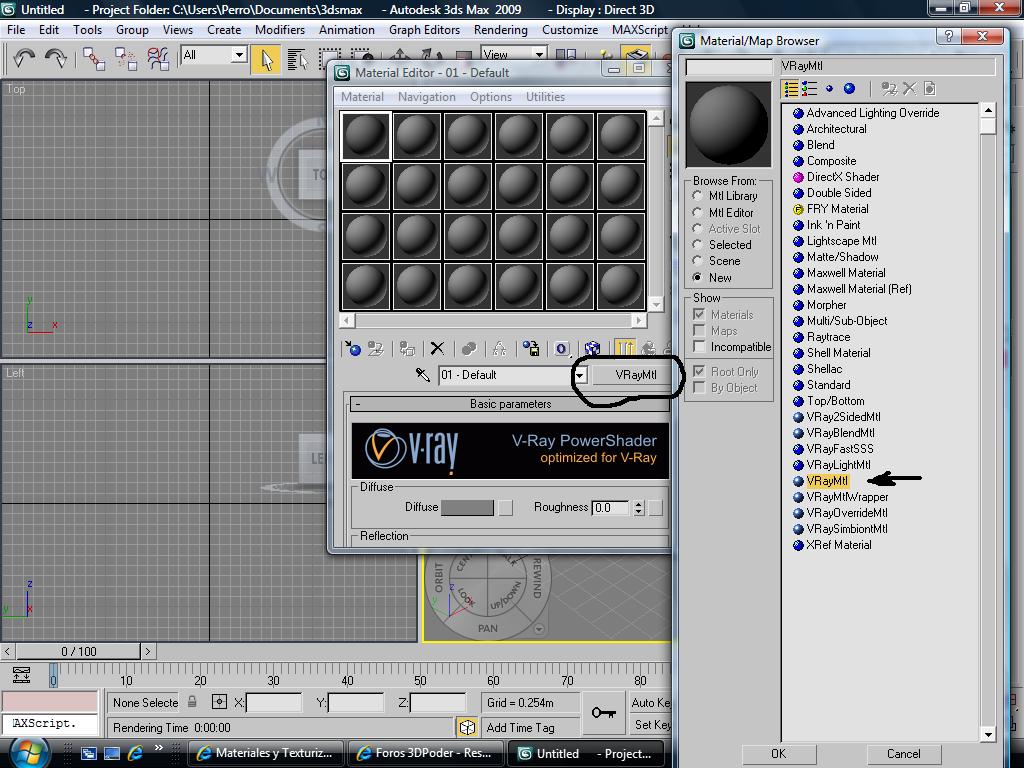Viewport: 1024px width, 768px height.
Task: Open the Modifiers menu
Action: (280, 30)
